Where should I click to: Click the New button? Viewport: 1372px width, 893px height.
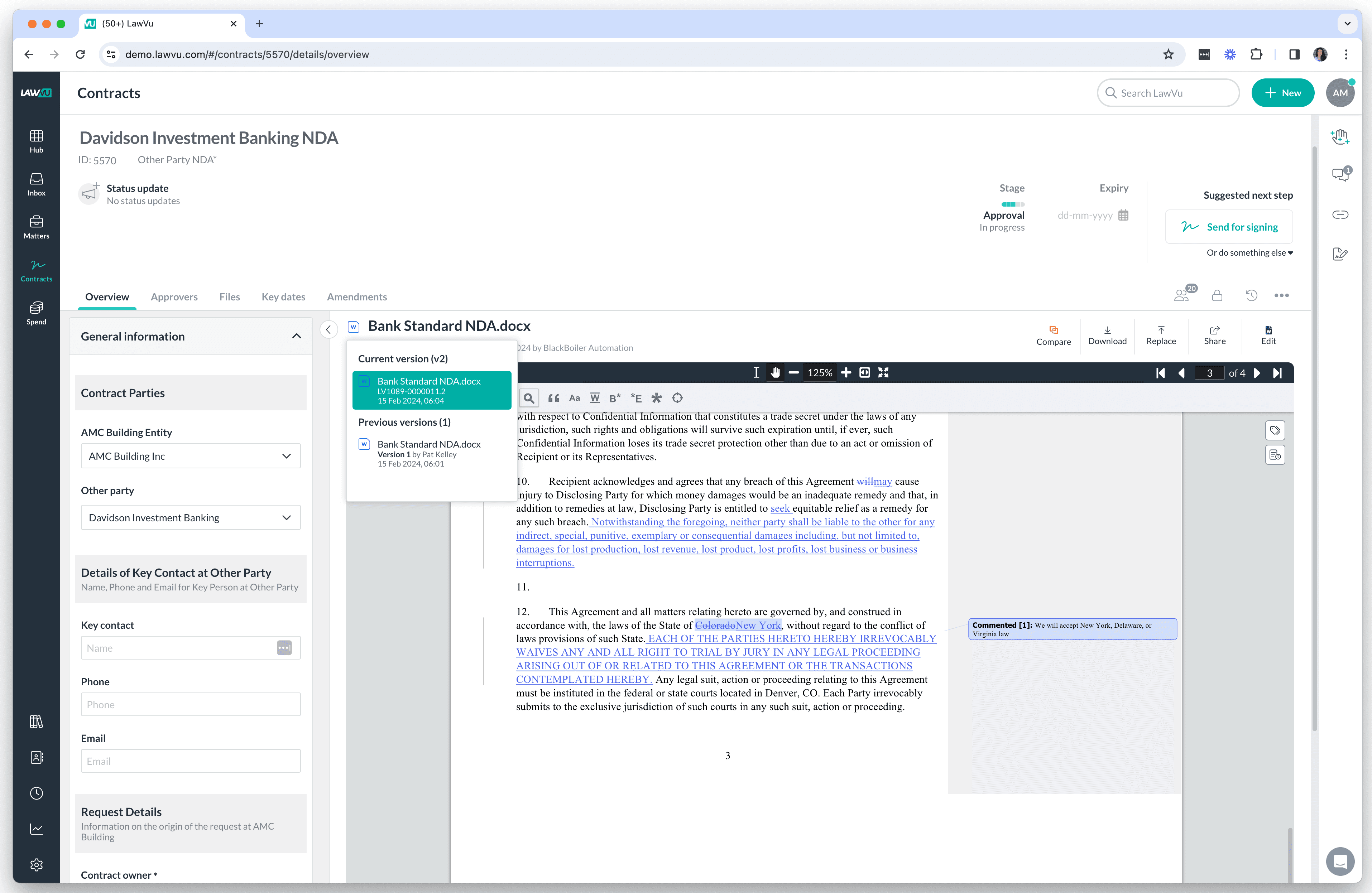pos(1283,93)
